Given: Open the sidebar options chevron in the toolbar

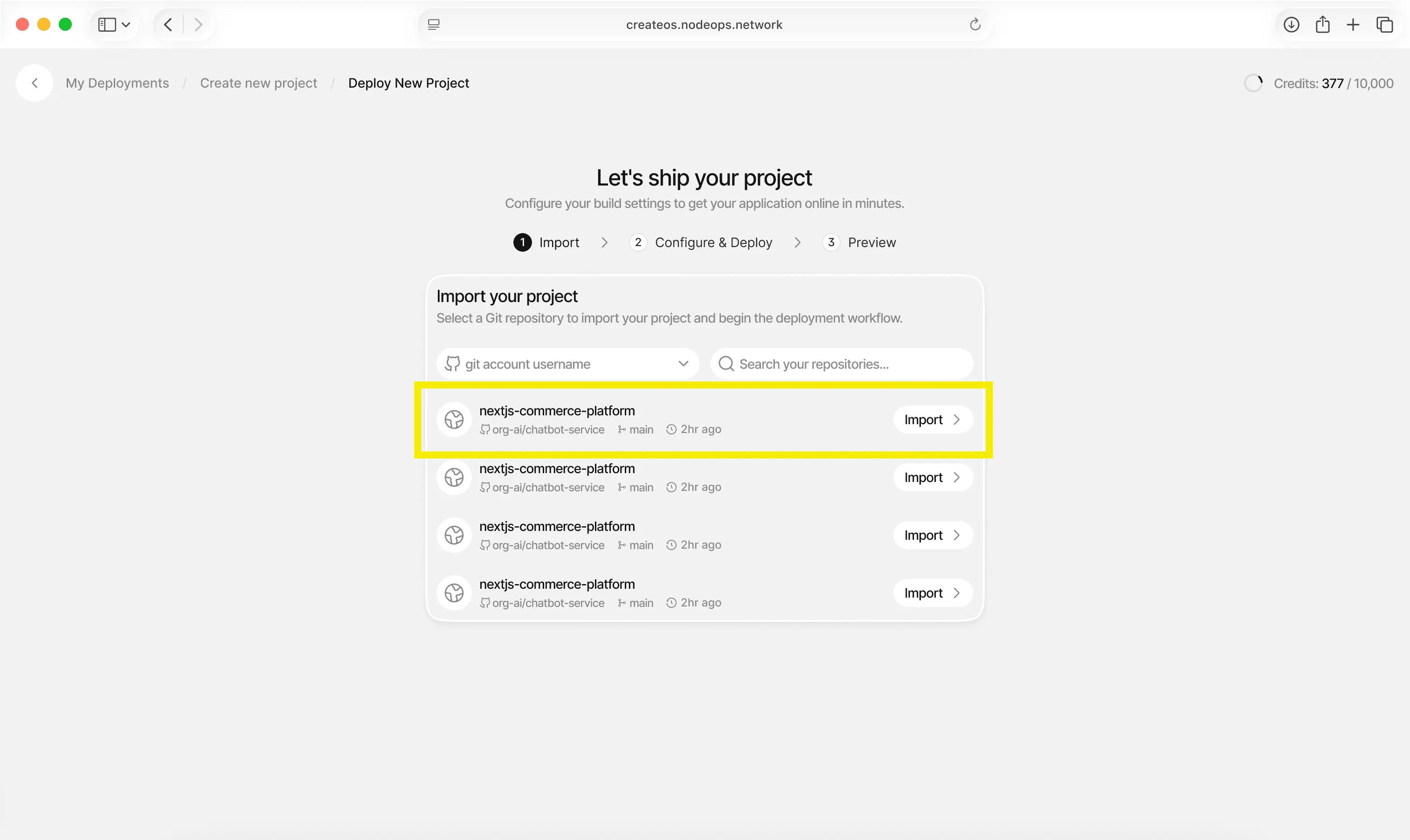Looking at the screenshot, I should point(126,24).
